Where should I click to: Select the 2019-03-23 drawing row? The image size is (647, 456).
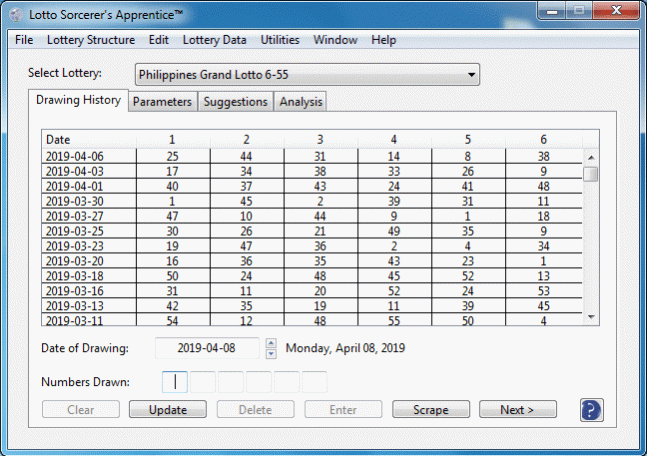pyautogui.click(x=312, y=246)
